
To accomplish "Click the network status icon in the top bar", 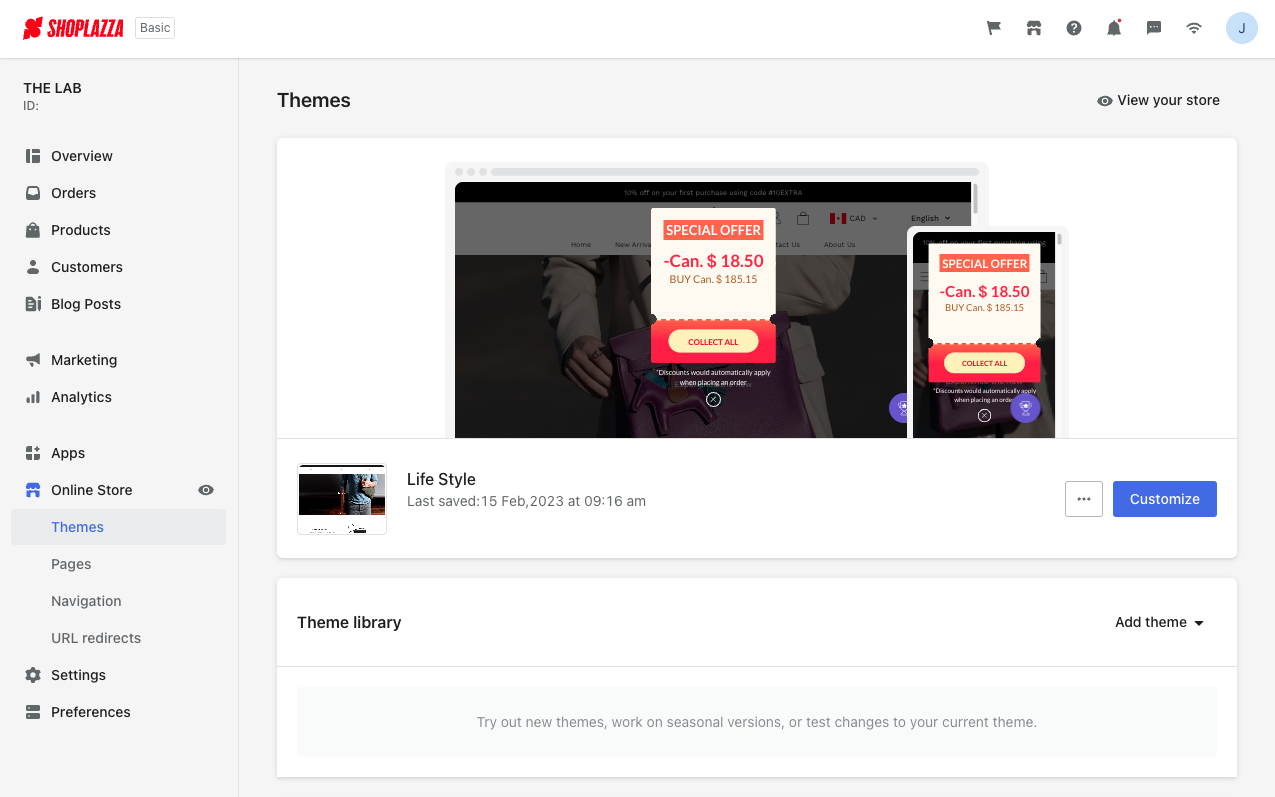I will coord(1193,28).
